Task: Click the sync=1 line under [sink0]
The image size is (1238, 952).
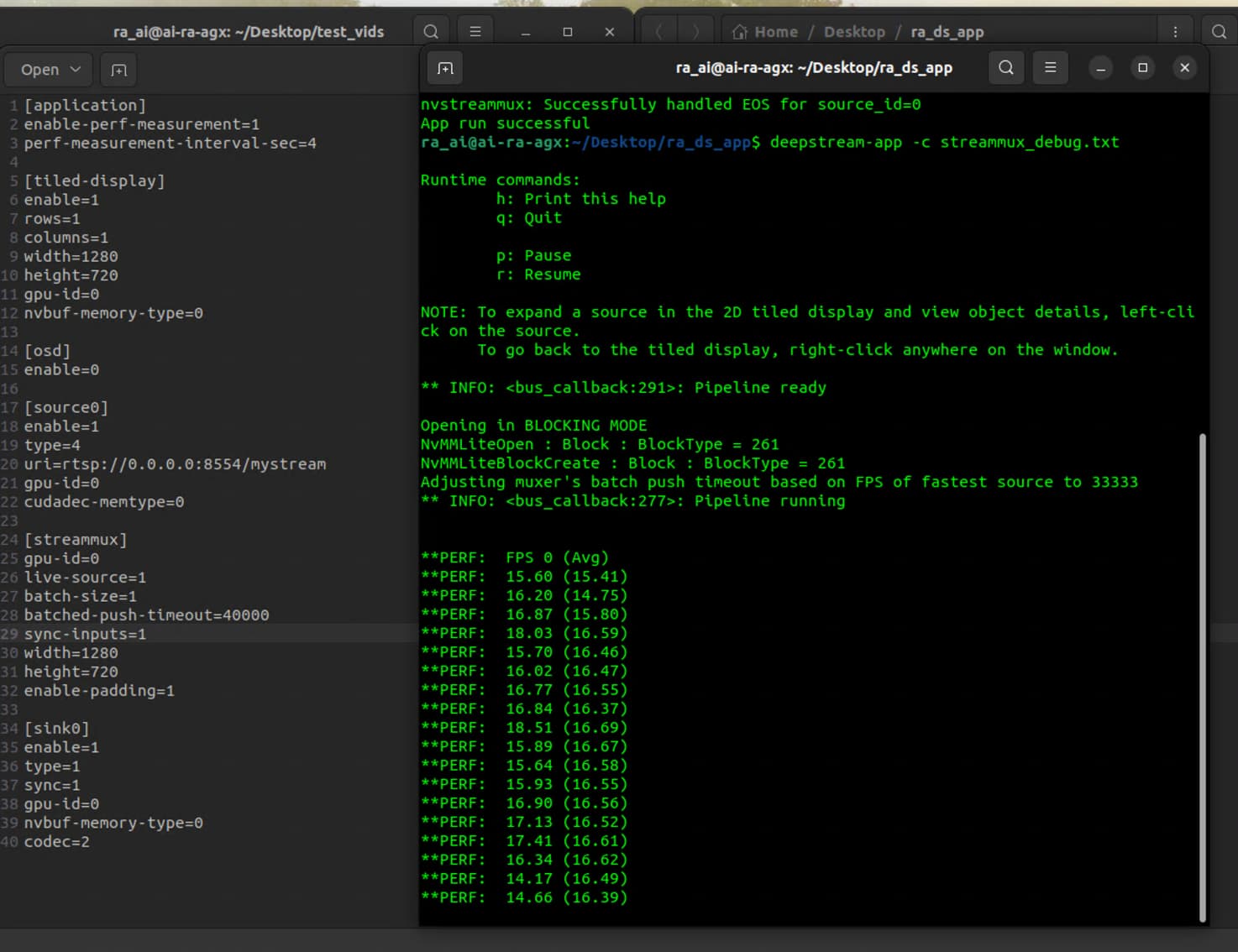Action: pos(52,785)
